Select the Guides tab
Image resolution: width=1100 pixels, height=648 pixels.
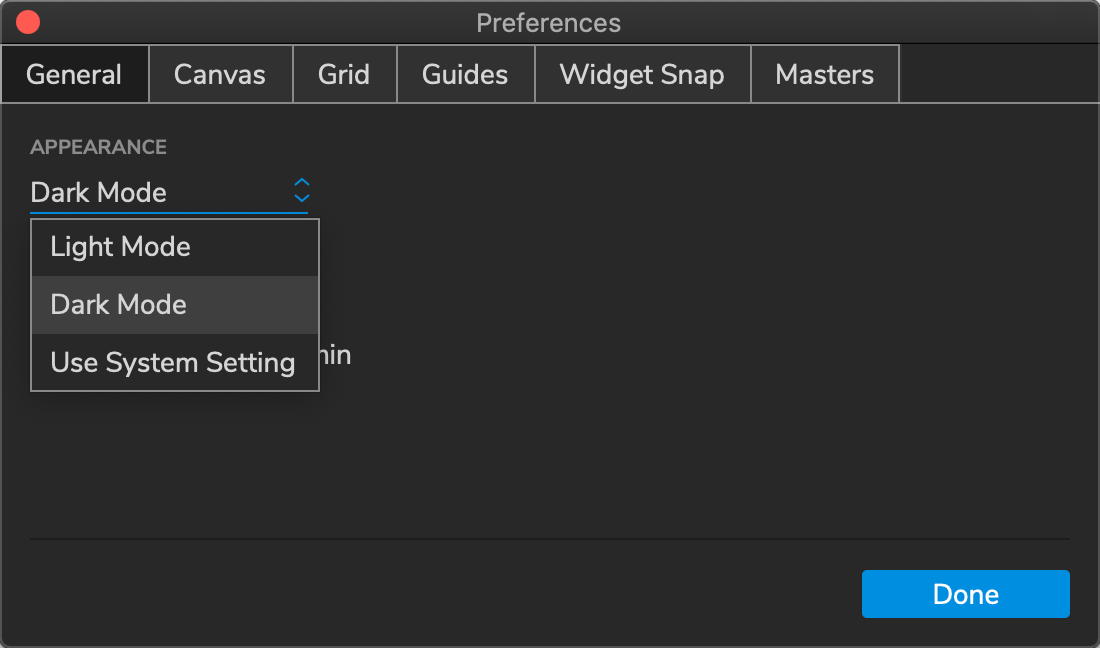pos(465,73)
